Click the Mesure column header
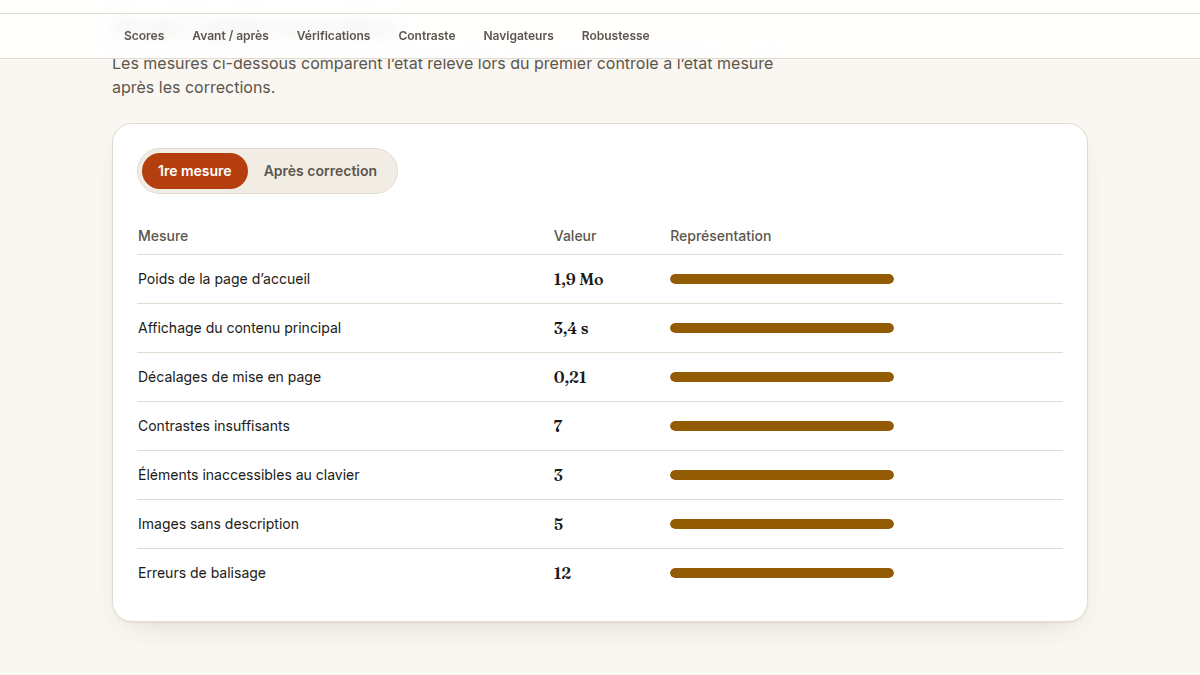The height and width of the screenshot is (675, 1200). click(163, 236)
